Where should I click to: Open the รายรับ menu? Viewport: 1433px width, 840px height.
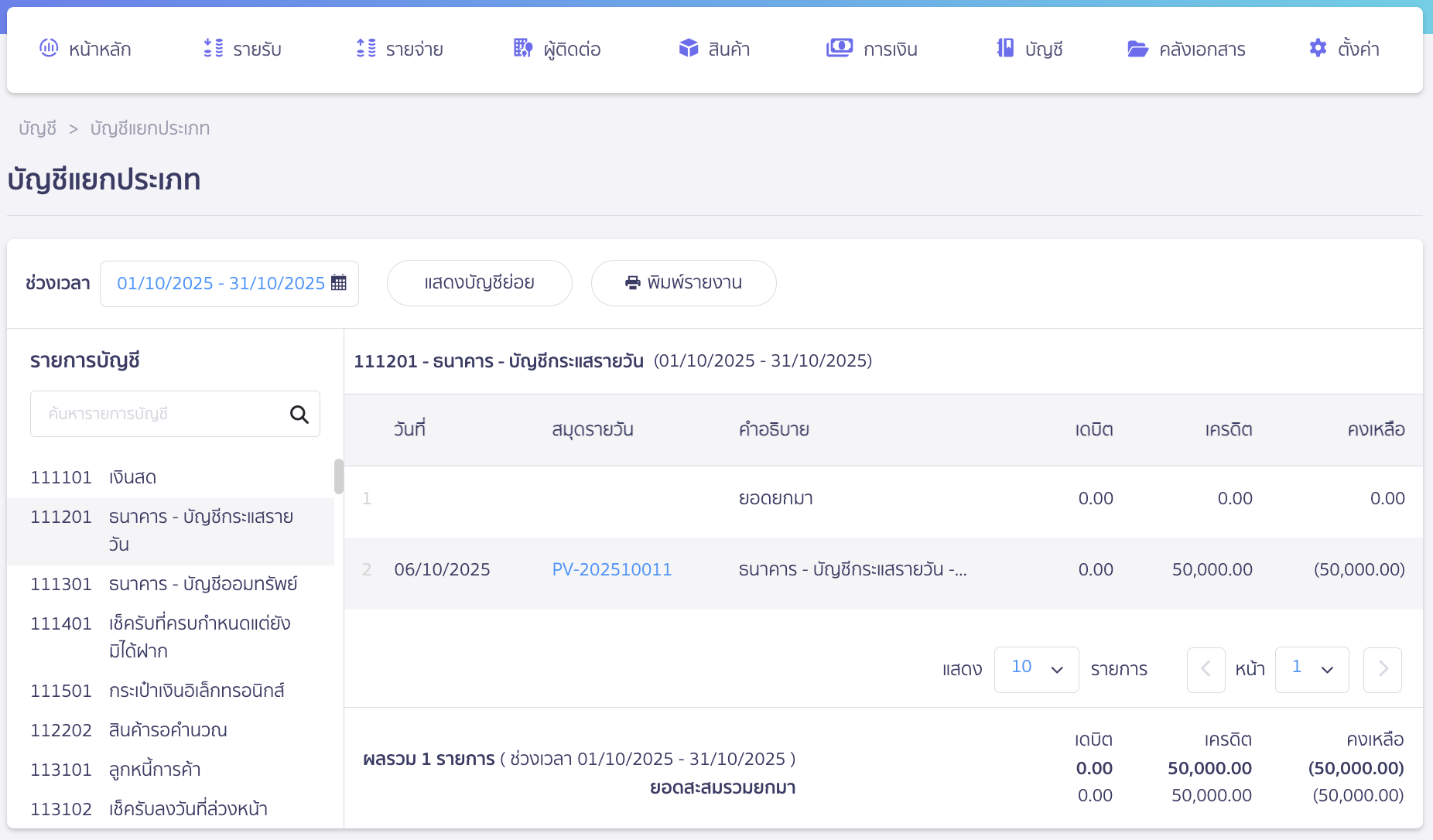tap(243, 50)
